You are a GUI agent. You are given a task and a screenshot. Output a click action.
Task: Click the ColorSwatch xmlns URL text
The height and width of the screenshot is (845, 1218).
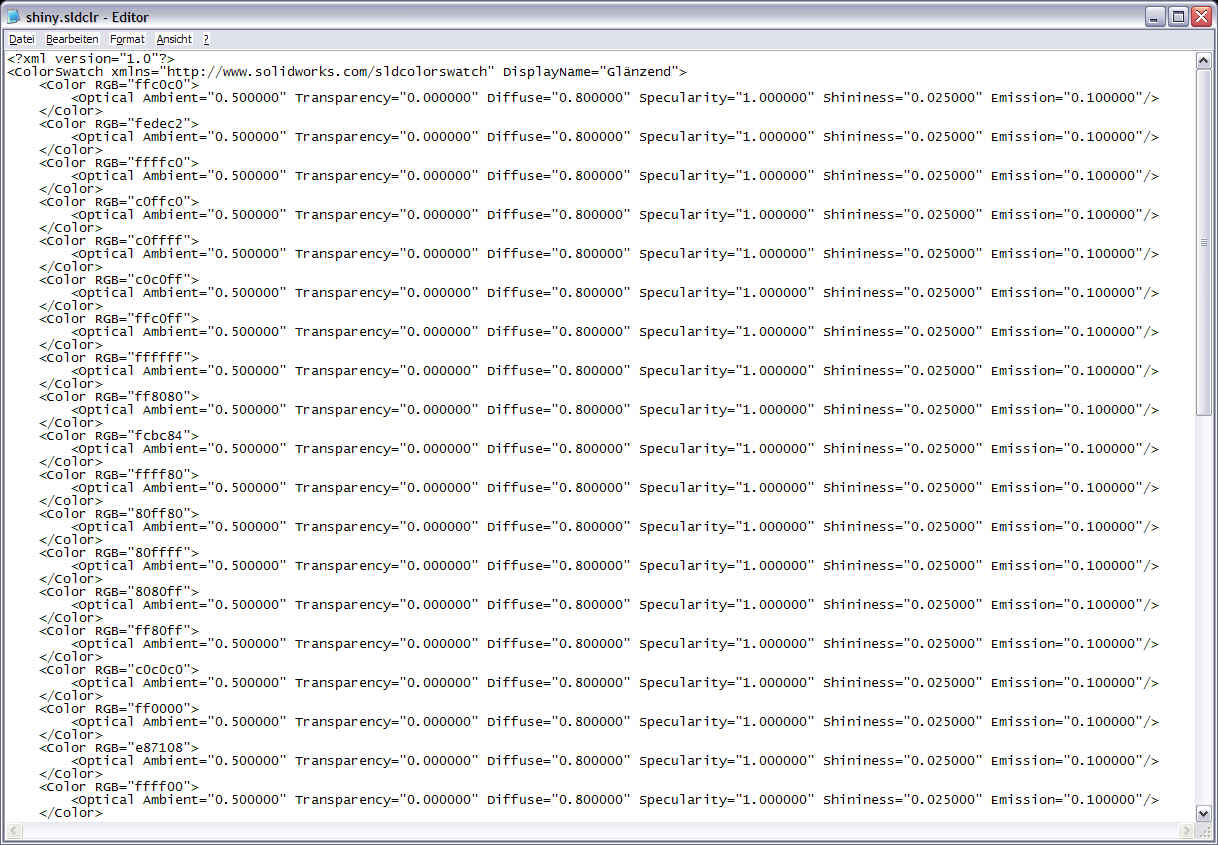coord(331,72)
